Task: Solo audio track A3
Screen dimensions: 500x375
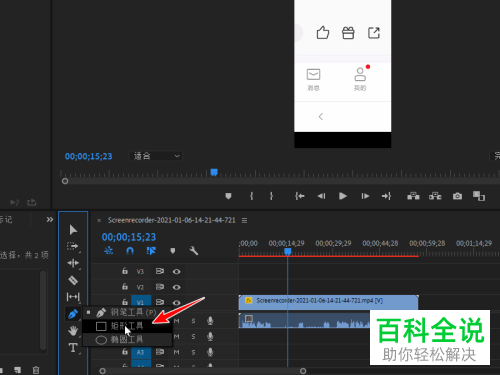Action: 193,352
